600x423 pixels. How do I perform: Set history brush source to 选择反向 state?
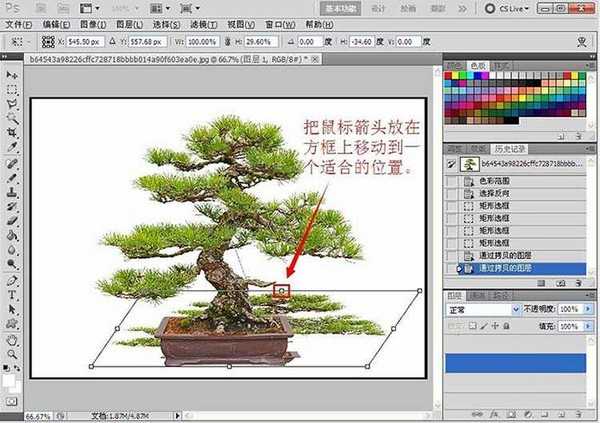coord(452,194)
